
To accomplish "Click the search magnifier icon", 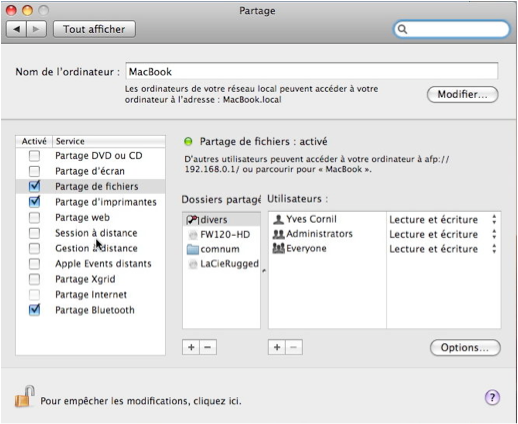I will pyautogui.click(x=402, y=29).
